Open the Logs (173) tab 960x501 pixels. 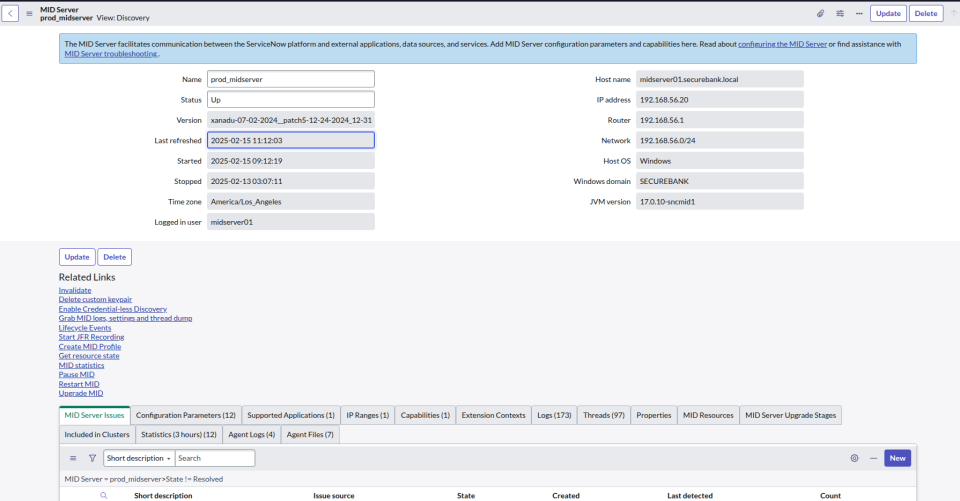[554, 415]
